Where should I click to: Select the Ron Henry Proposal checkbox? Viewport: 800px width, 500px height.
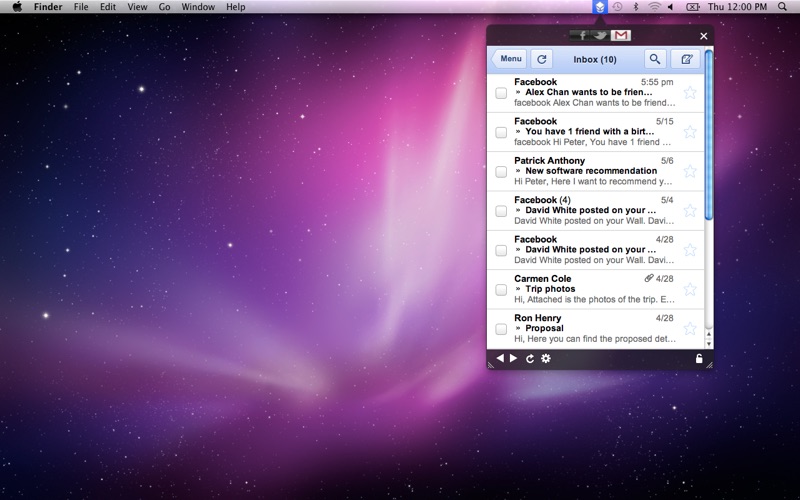click(501, 329)
